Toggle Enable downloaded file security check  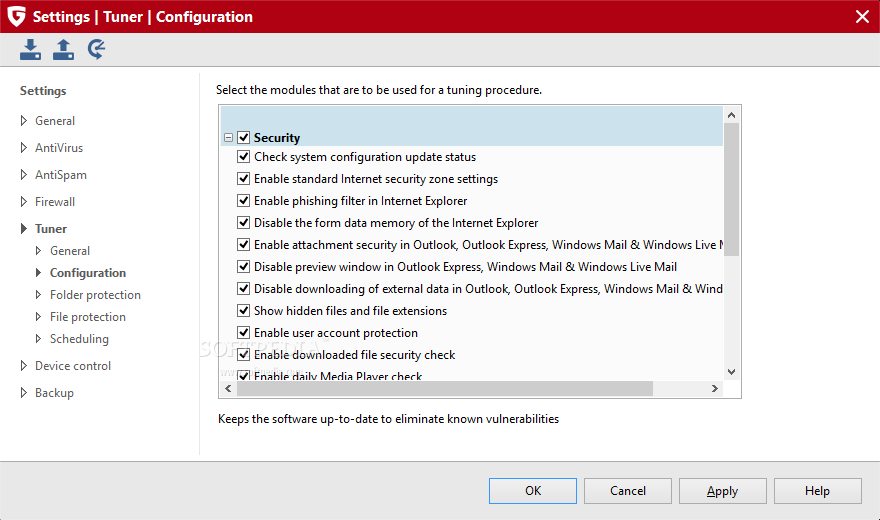coord(244,355)
